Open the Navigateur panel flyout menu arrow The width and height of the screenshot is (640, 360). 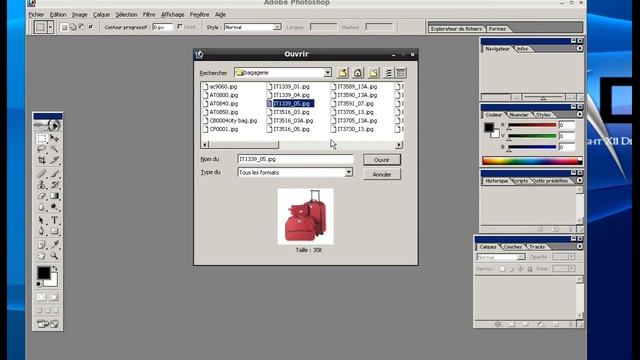pos(580,49)
